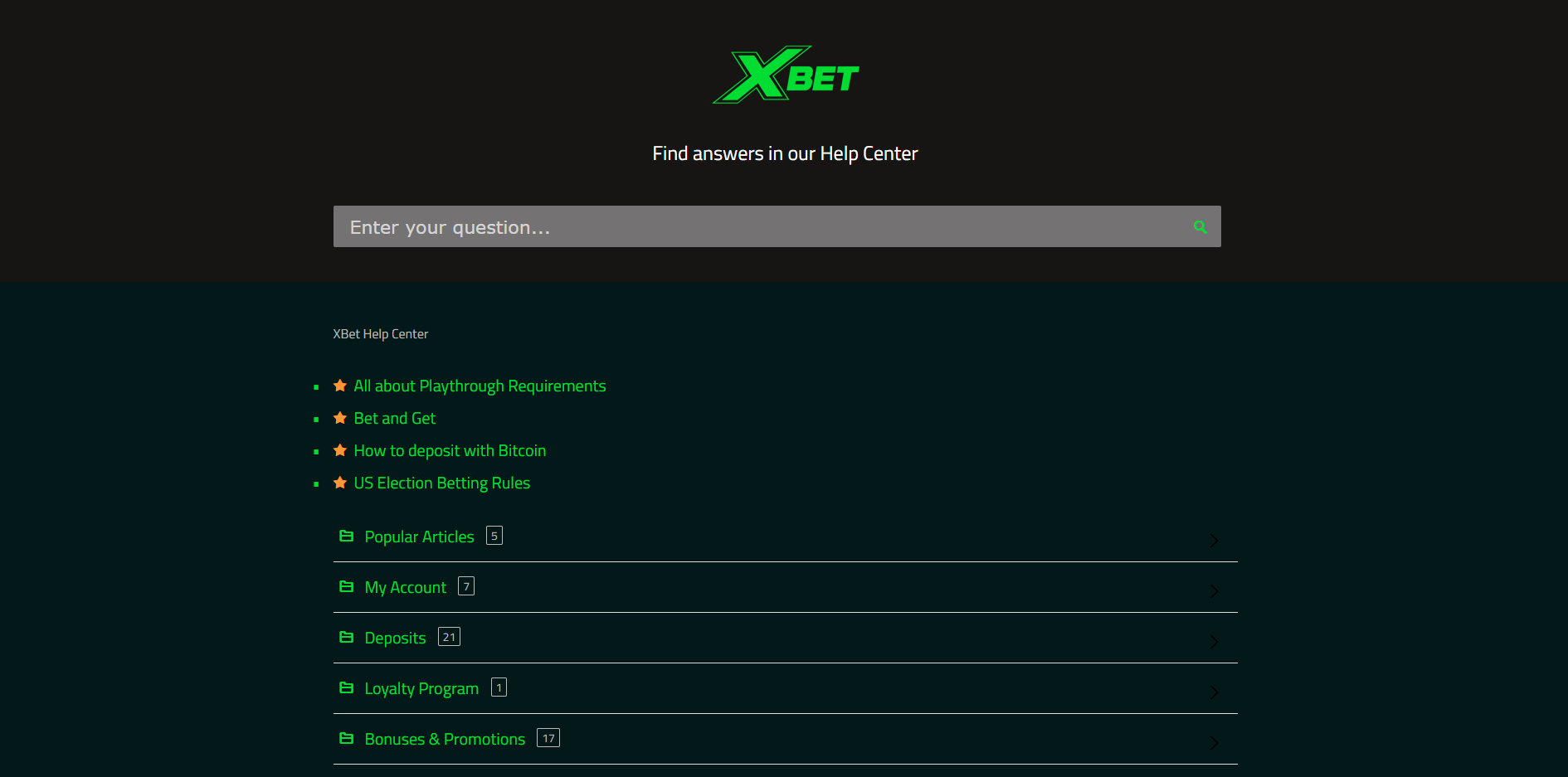Click the star icon beside US Election Betting Rules
The height and width of the screenshot is (777, 1568).
click(340, 483)
